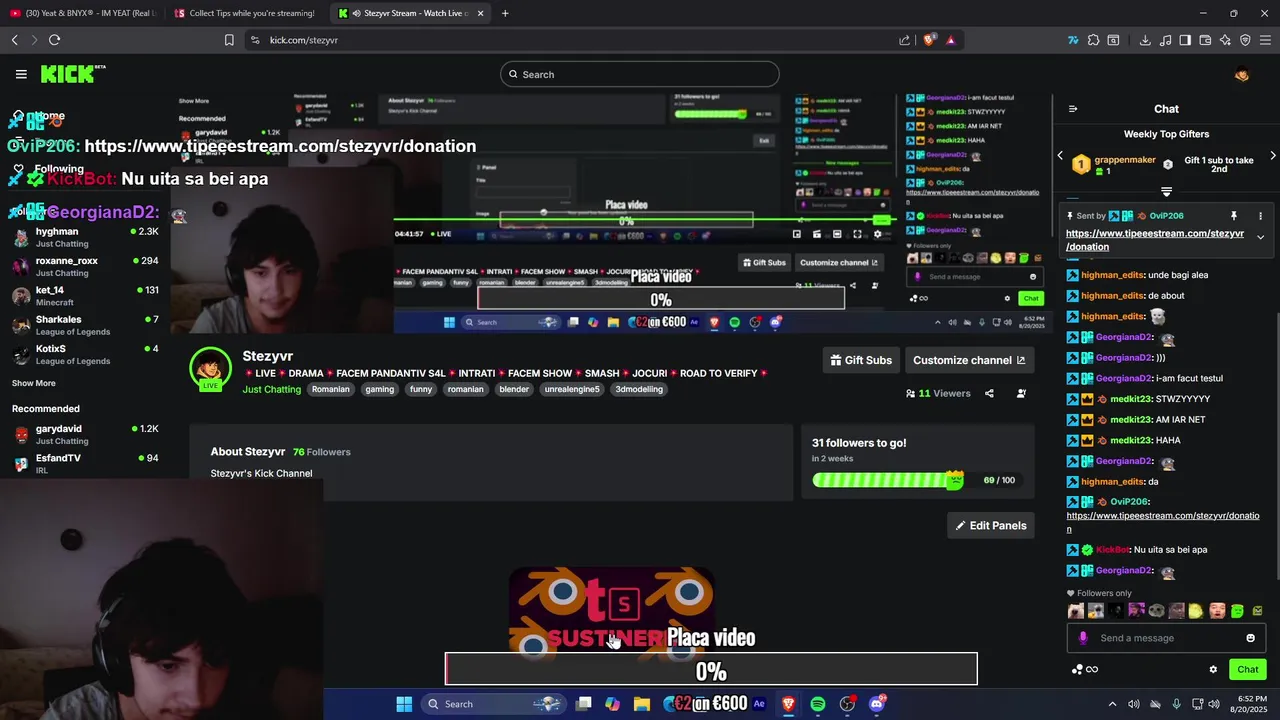Click the follower goal progress bar
This screenshot has height=720, width=1280.
[x=888, y=480]
